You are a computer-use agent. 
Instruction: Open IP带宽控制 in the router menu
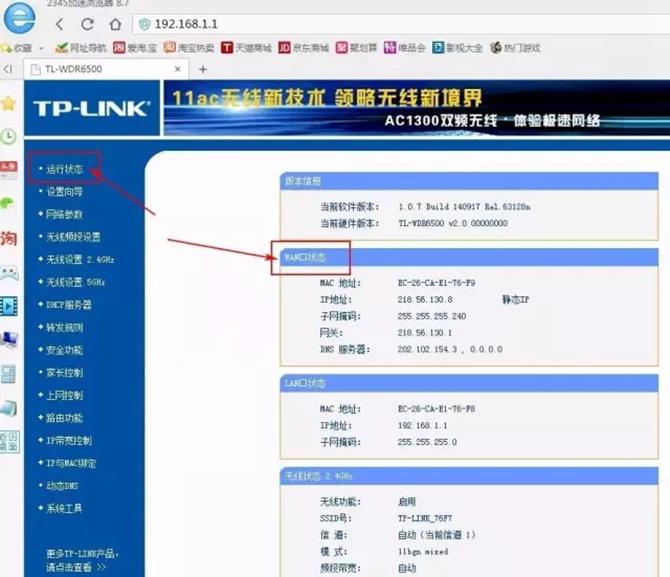[69, 441]
